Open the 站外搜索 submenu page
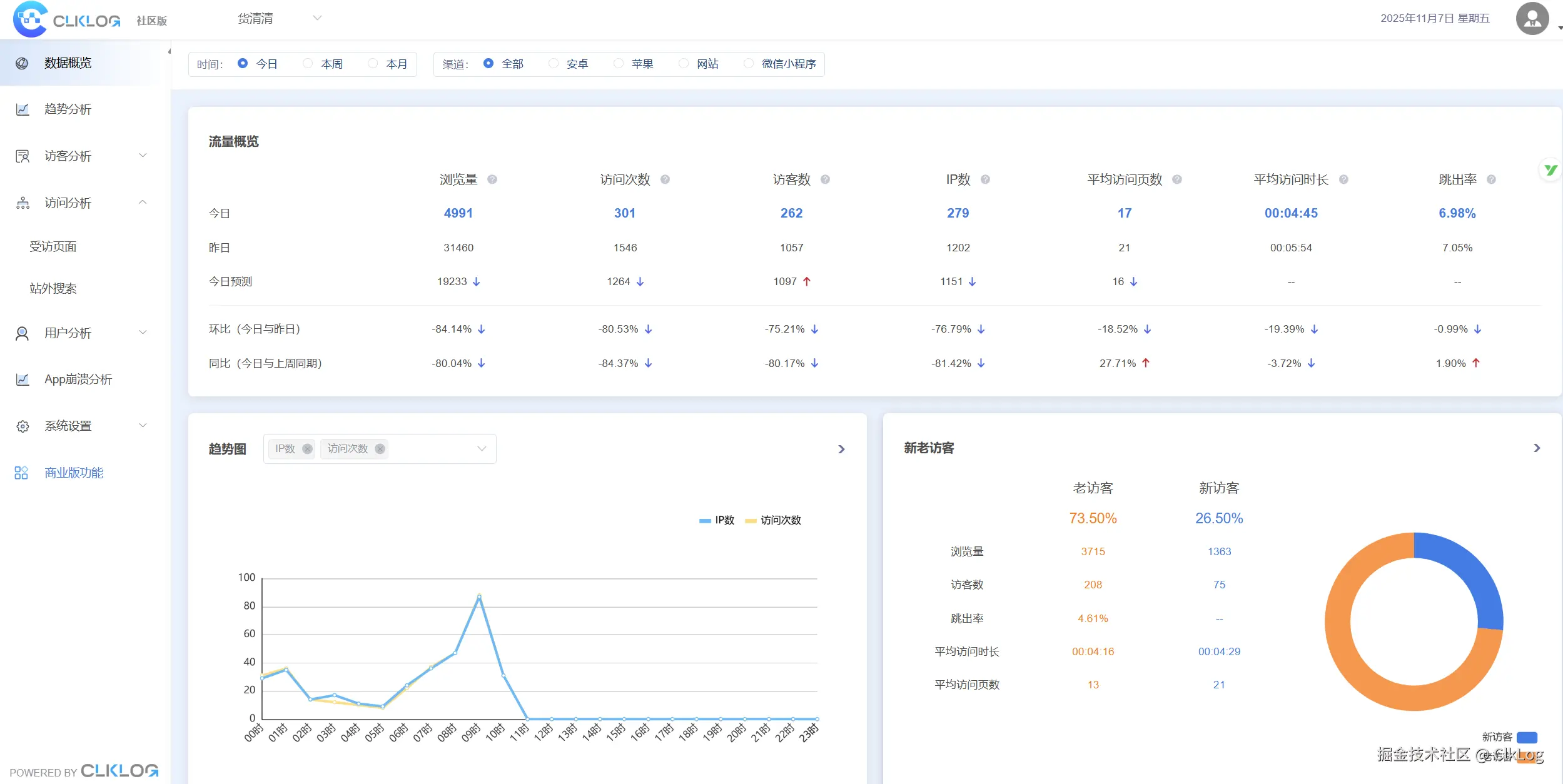 (x=53, y=288)
